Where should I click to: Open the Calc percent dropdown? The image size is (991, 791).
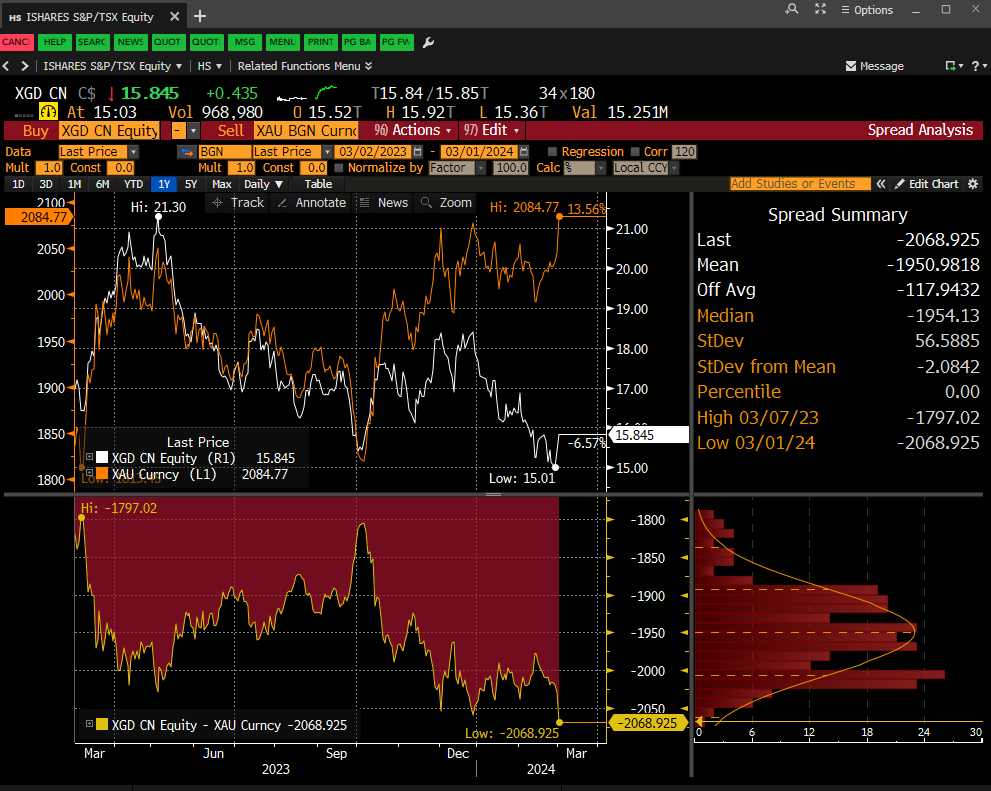[601, 168]
